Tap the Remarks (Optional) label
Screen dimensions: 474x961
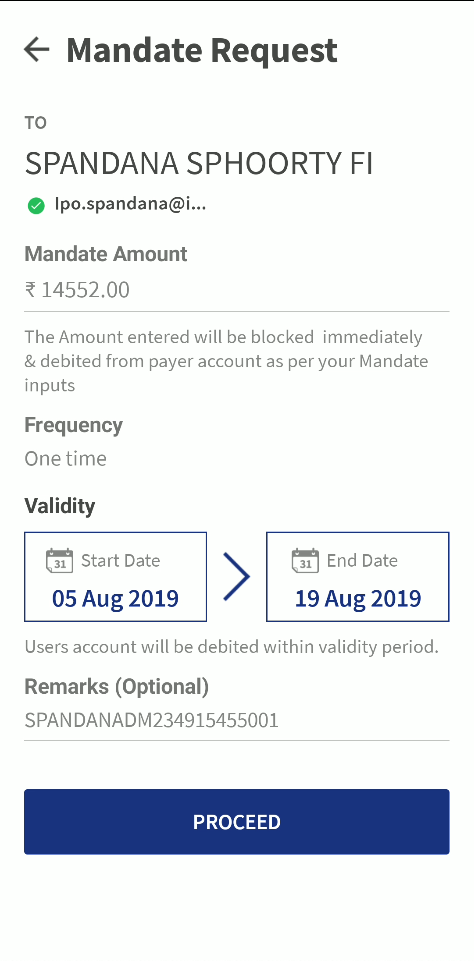coord(117,687)
